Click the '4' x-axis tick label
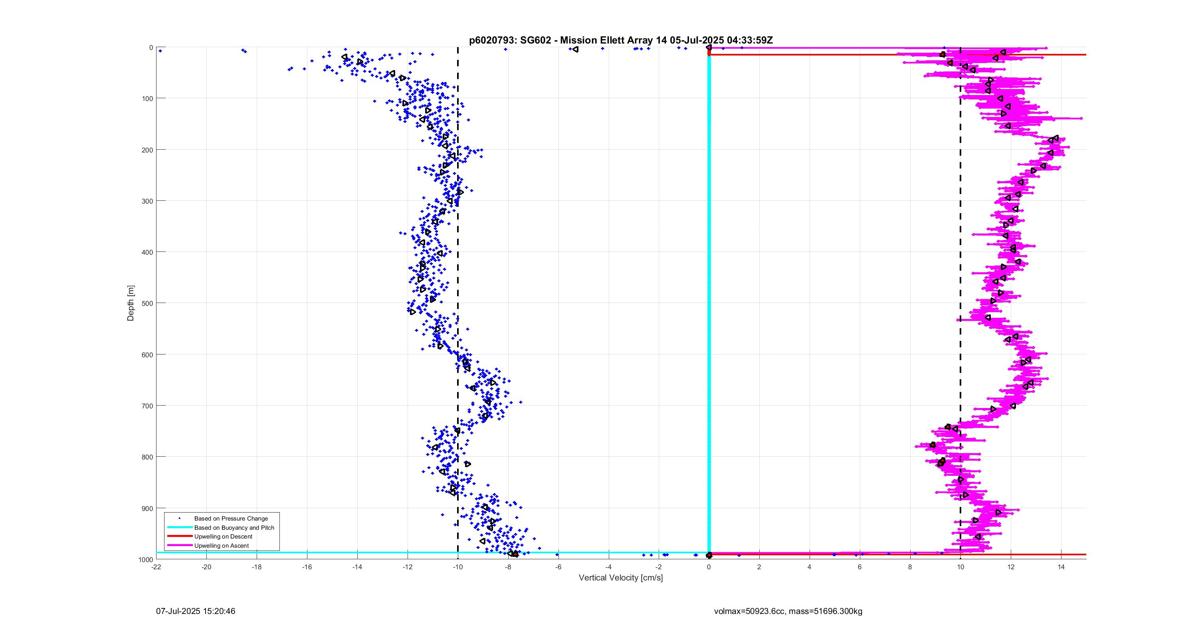This screenshot has height=628, width=1200. (x=810, y=567)
